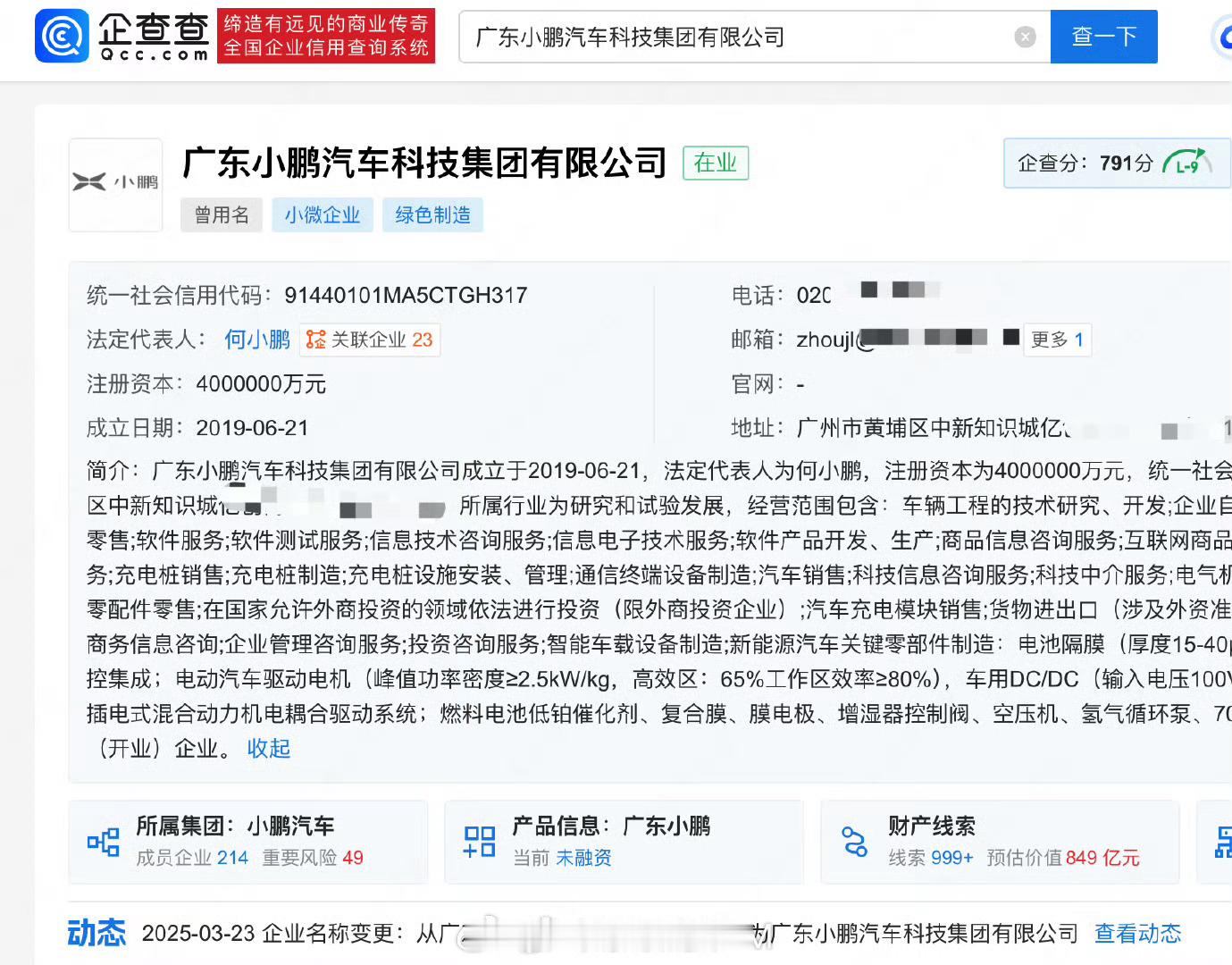Open the 2025-03-23 企业名称变更 news entry
The height and width of the screenshot is (965, 1232).
[x=610, y=934]
